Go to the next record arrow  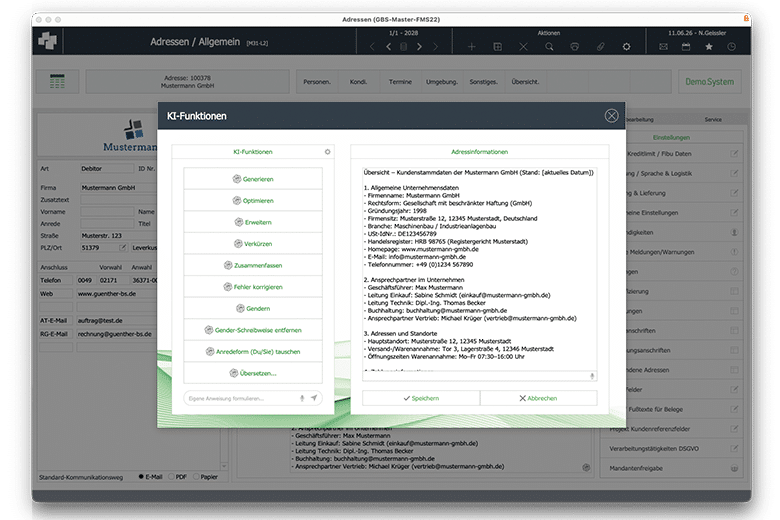tap(419, 47)
